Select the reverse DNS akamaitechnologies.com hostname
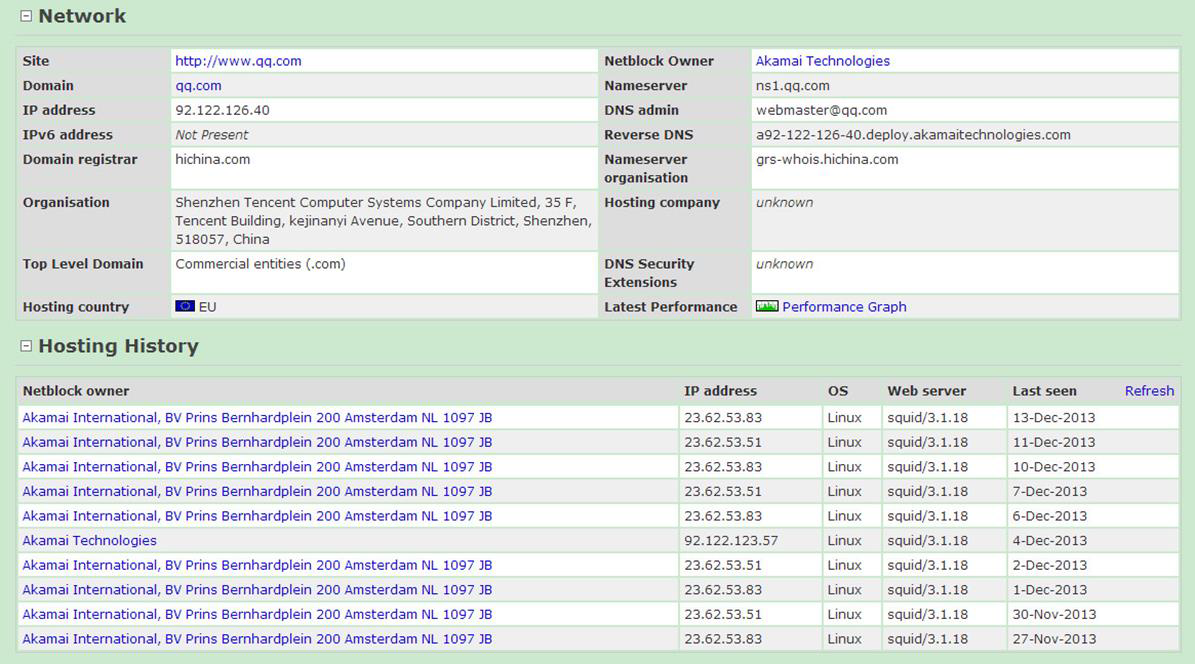The width and height of the screenshot is (1195, 664). pyautogui.click(x=913, y=135)
